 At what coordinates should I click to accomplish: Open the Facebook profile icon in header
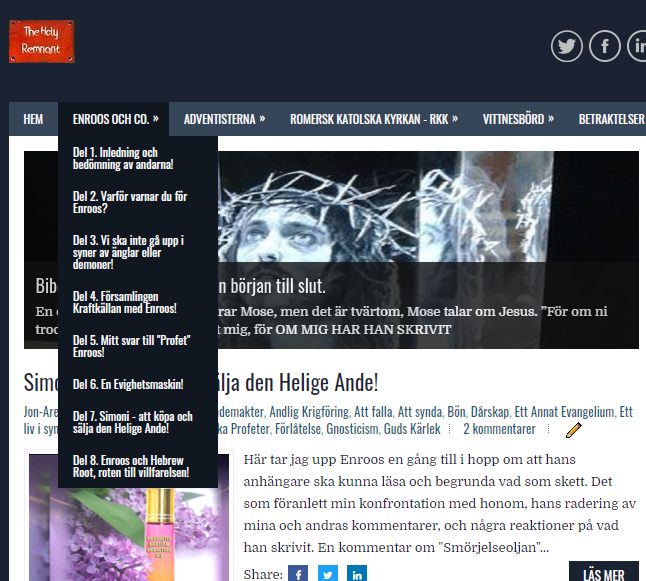coord(604,46)
